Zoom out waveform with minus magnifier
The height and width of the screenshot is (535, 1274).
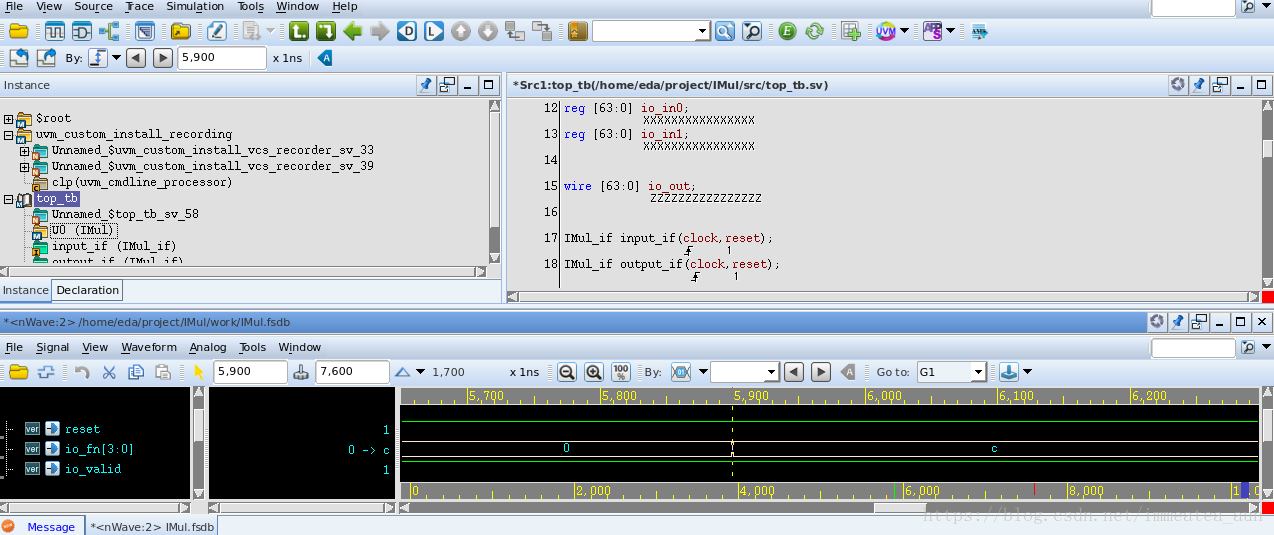pyautogui.click(x=566, y=372)
